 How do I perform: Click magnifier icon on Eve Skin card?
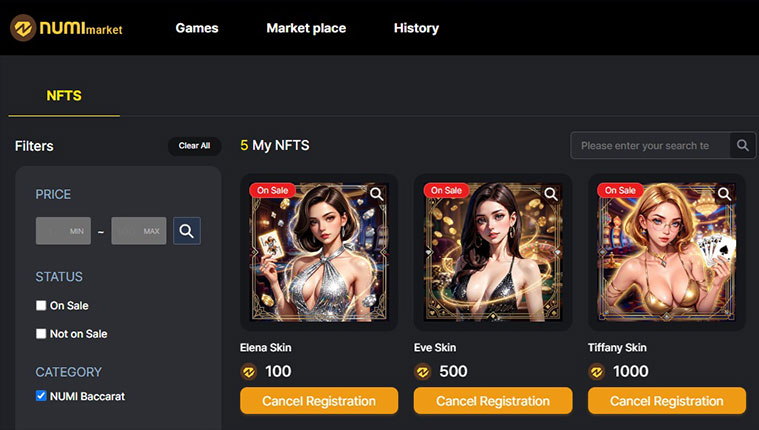pyautogui.click(x=551, y=194)
